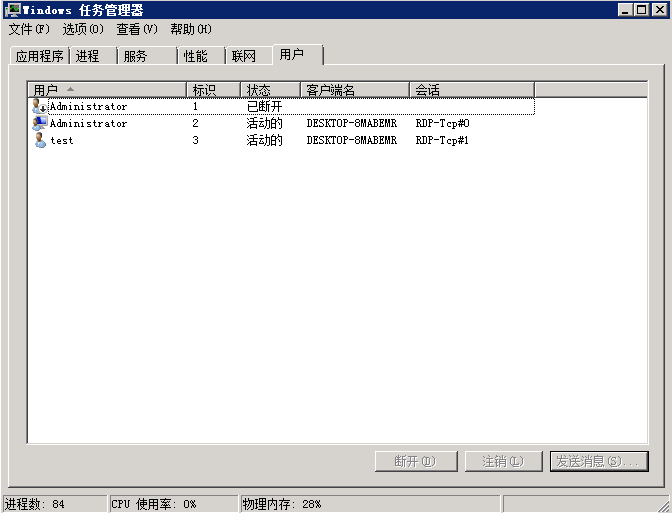Open the 帮助(H) menu
The image size is (672, 513).
pyautogui.click(x=191, y=29)
